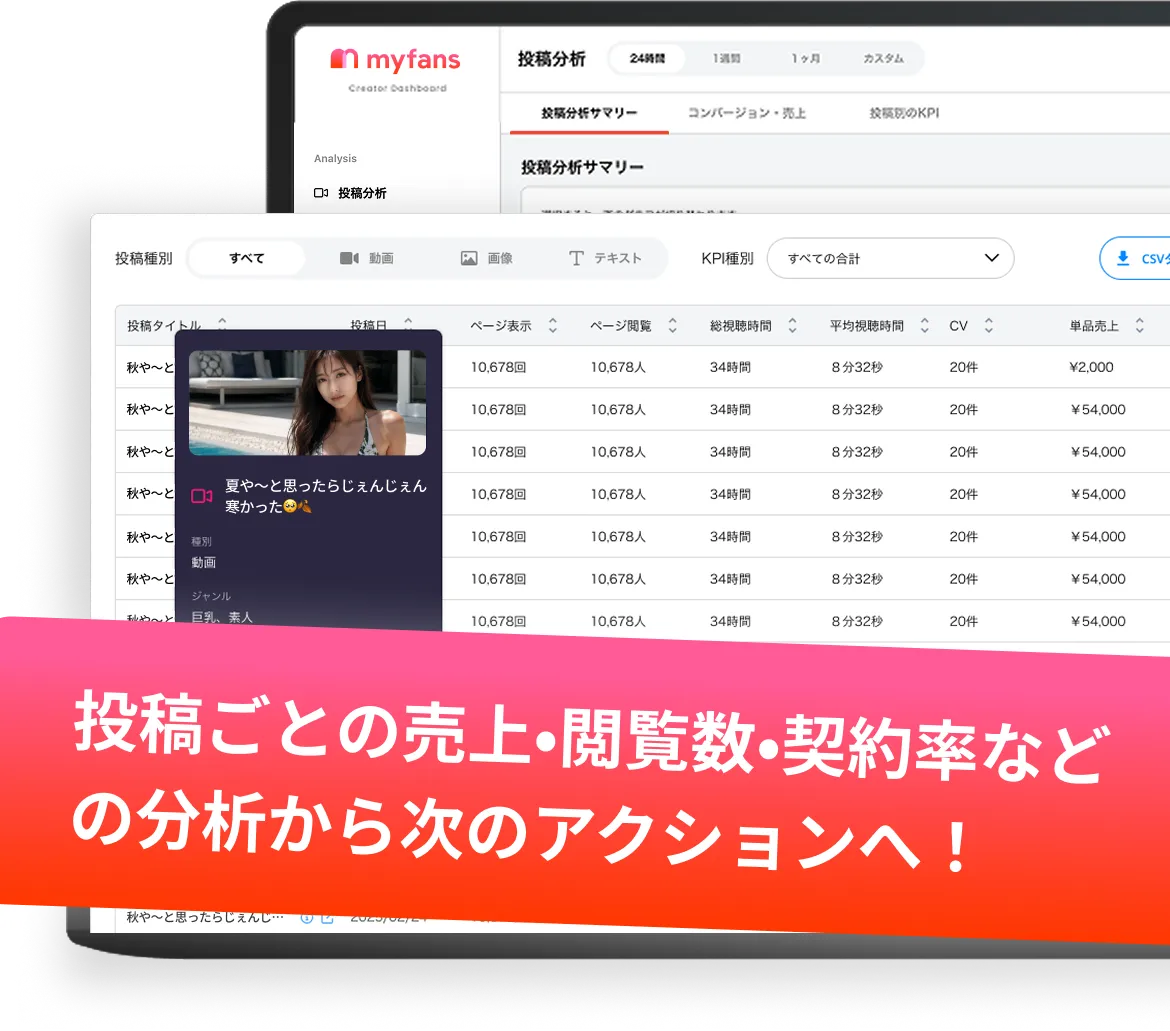Click the myfans logo
The height and width of the screenshot is (1031, 1170).
coord(395,60)
